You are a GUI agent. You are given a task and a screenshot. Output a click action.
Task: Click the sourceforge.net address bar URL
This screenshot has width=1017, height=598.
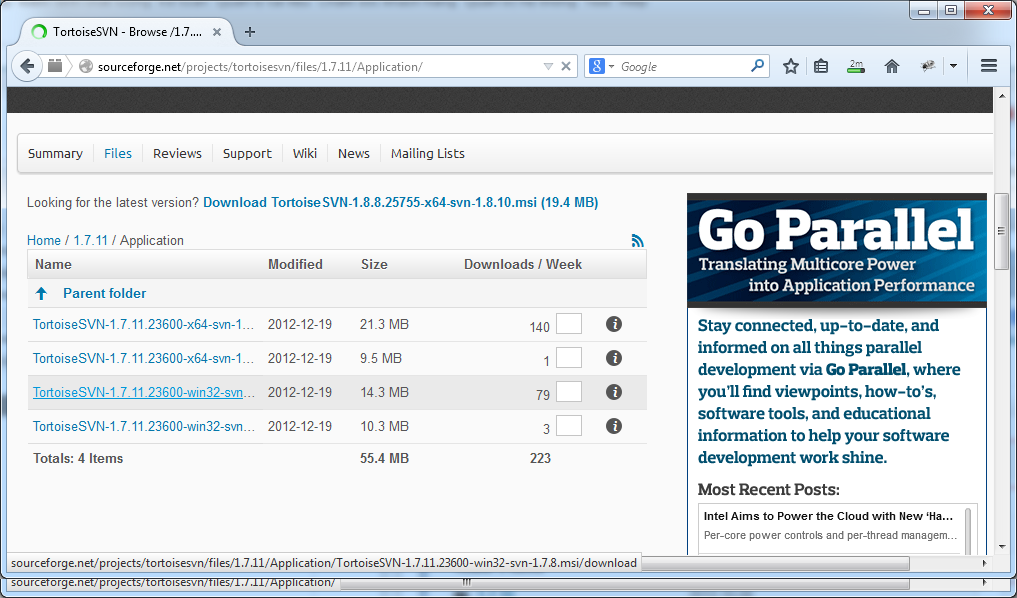click(x=260, y=66)
